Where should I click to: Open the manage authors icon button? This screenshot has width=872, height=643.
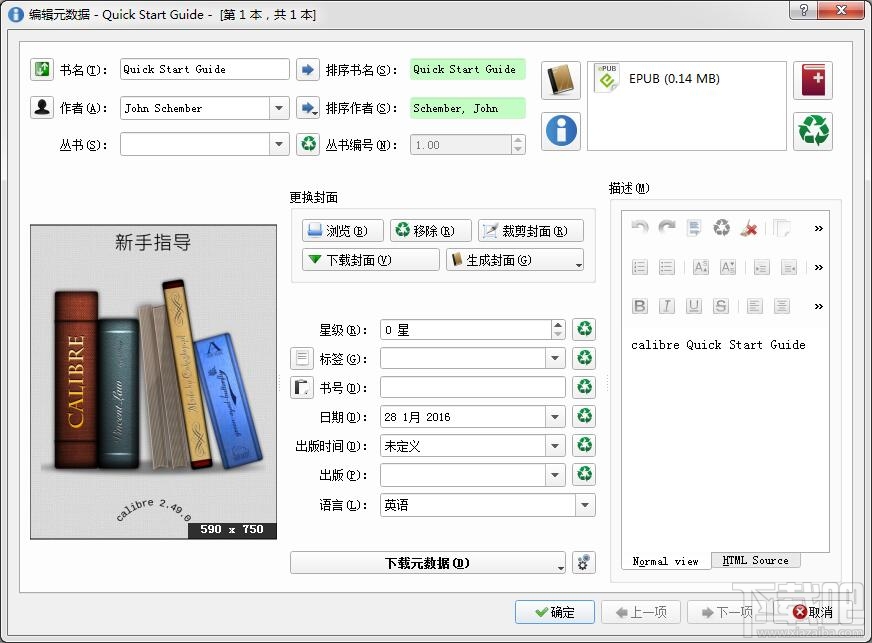42,107
